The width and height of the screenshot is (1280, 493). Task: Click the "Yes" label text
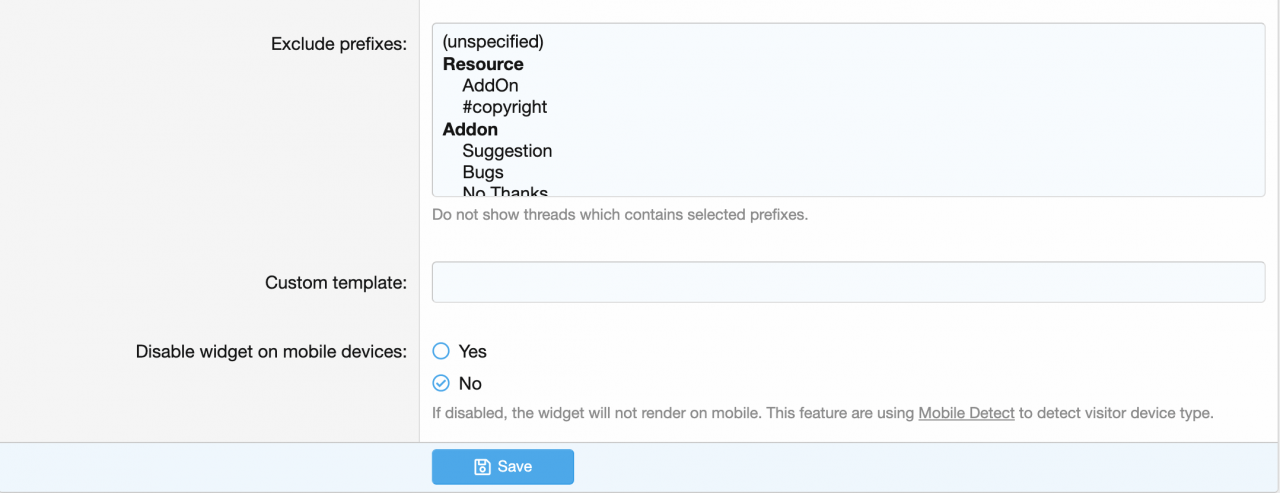pos(473,351)
